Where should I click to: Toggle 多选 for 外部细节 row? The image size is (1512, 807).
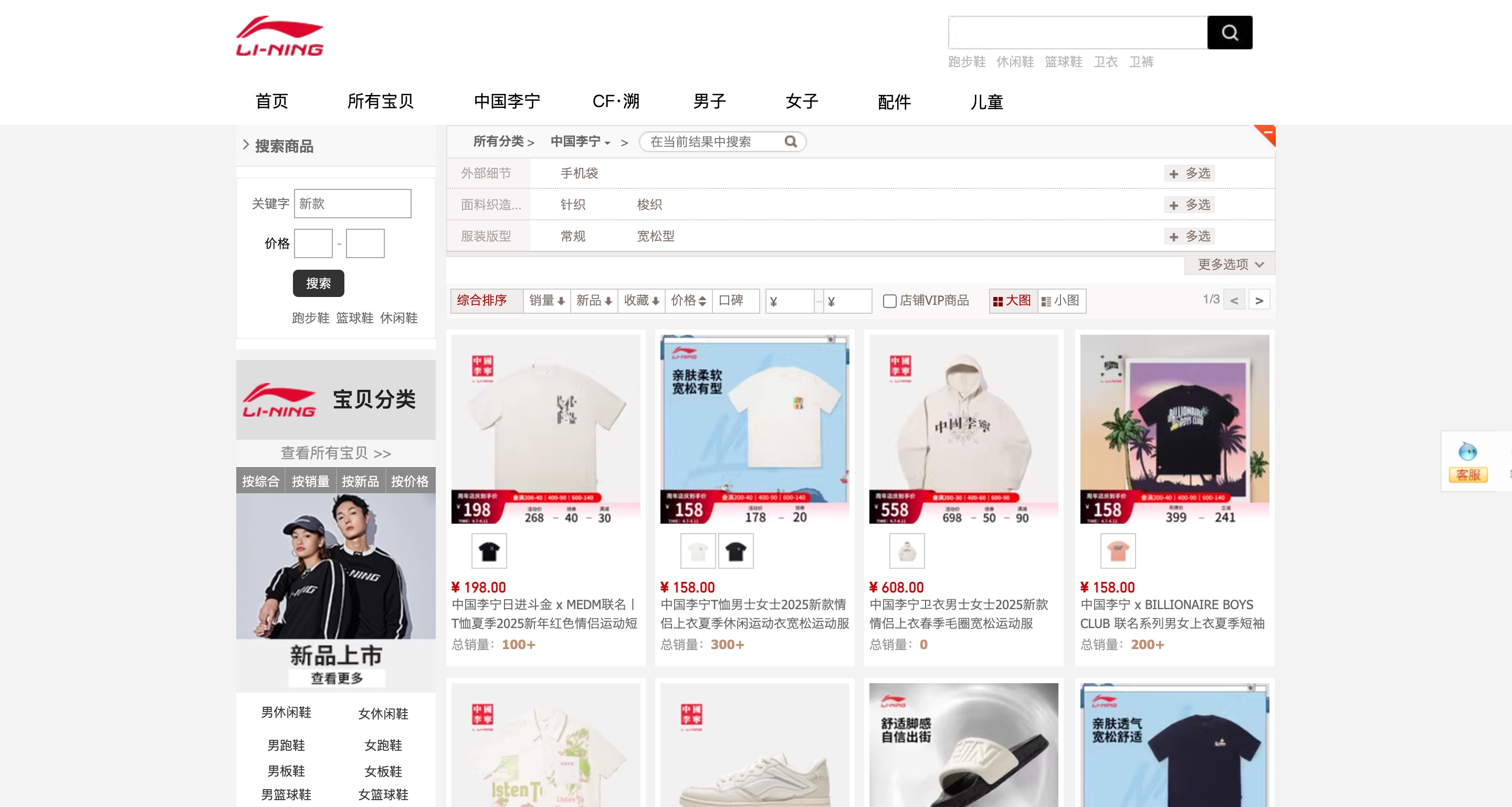(1189, 174)
